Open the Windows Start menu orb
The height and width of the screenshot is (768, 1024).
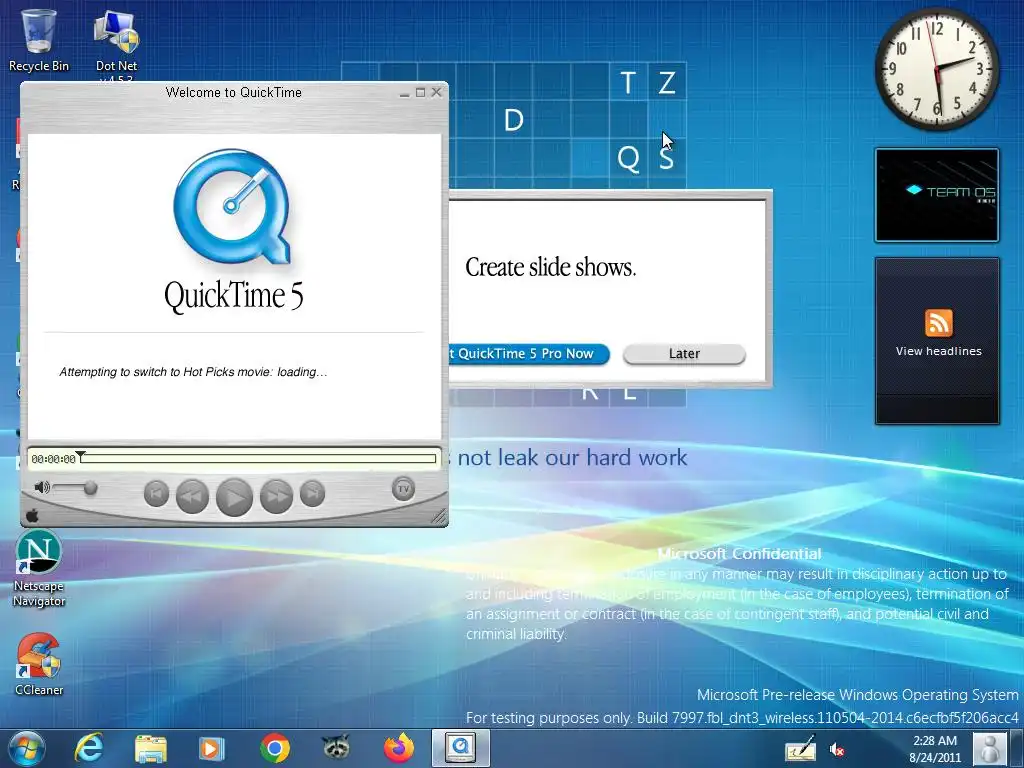26,748
